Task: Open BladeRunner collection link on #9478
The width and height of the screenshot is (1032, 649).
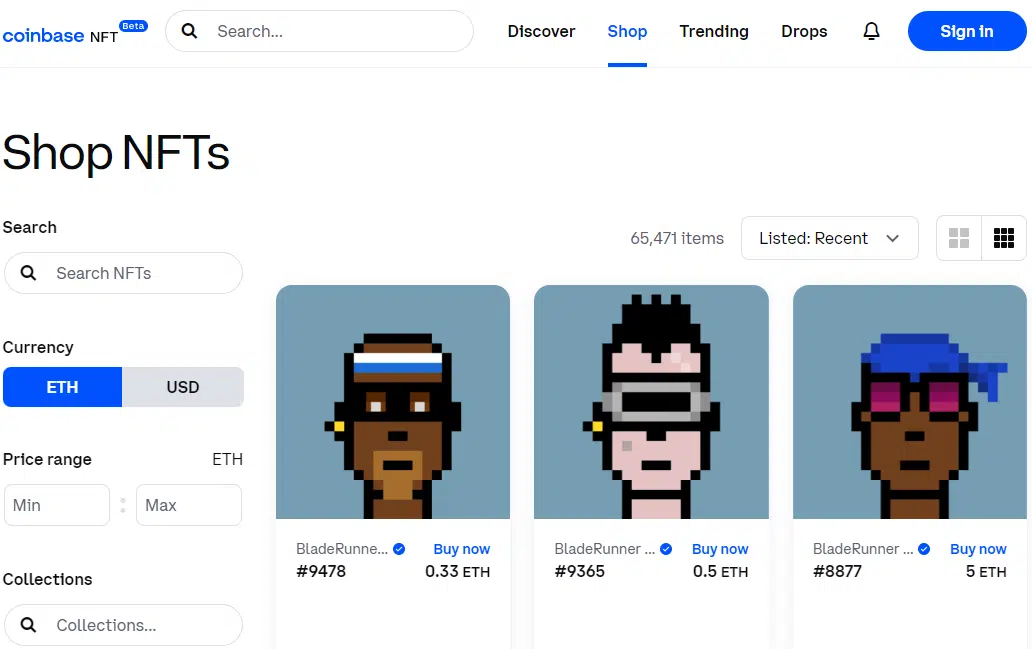Action: coord(342,549)
